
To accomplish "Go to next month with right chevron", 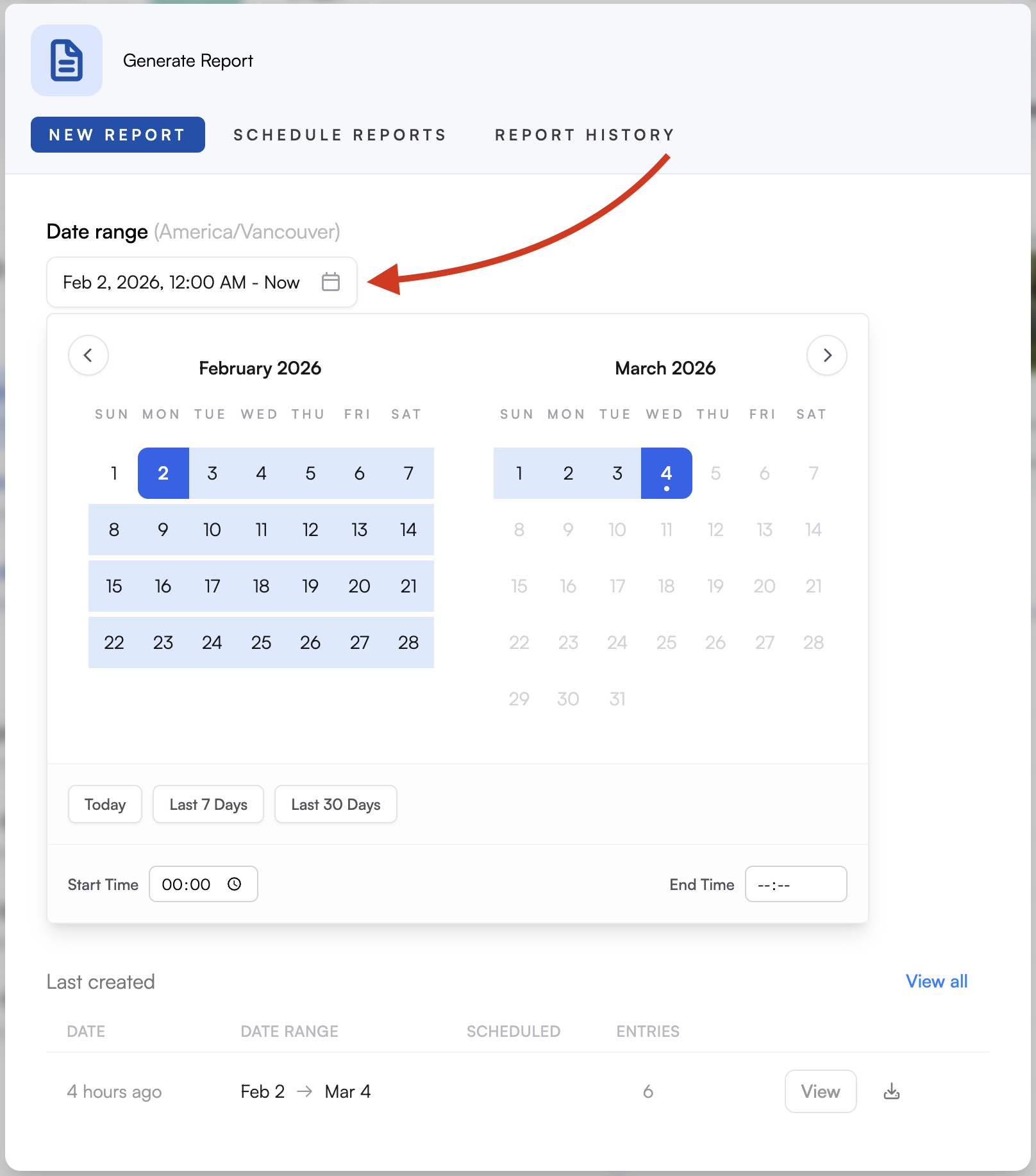I will click(827, 355).
